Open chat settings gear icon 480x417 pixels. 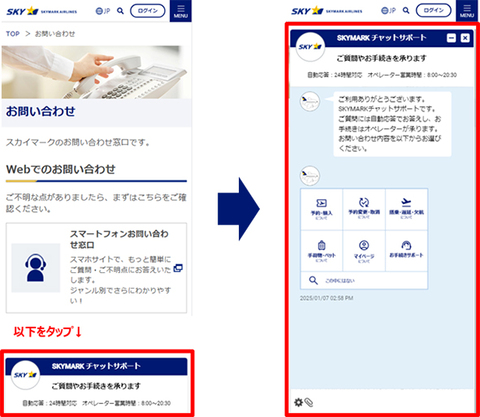click(298, 402)
